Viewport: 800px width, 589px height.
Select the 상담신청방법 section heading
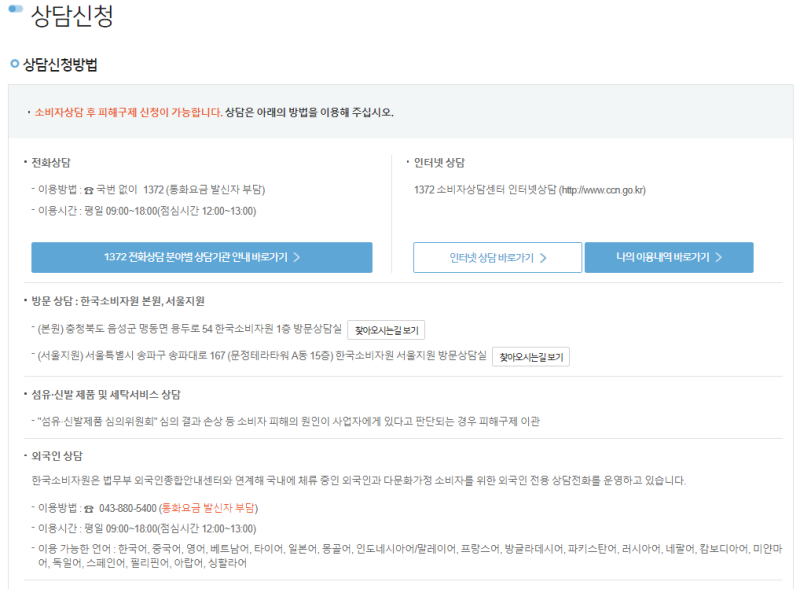[60, 65]
